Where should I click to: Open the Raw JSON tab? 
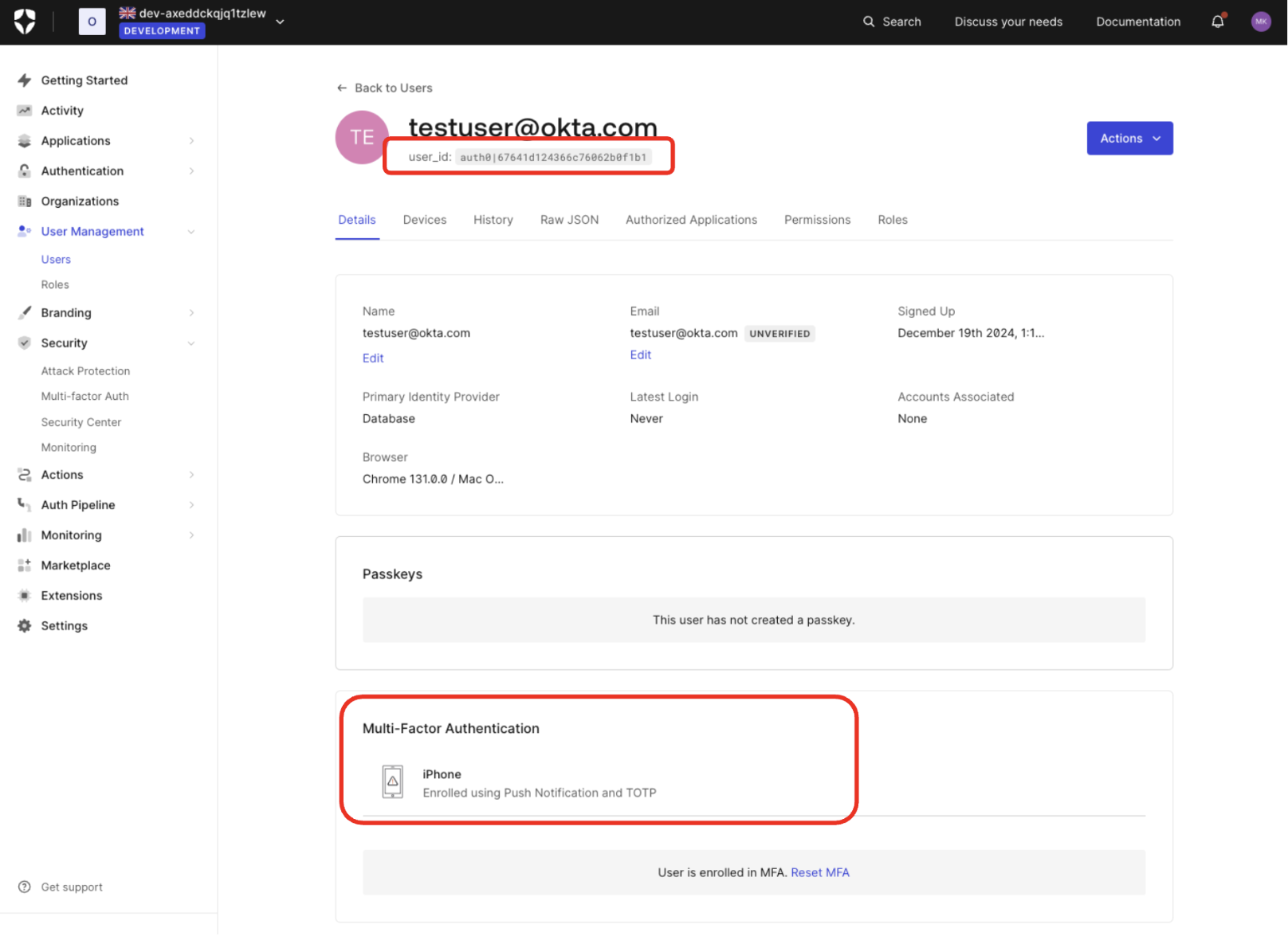click(x=569, y=220)
